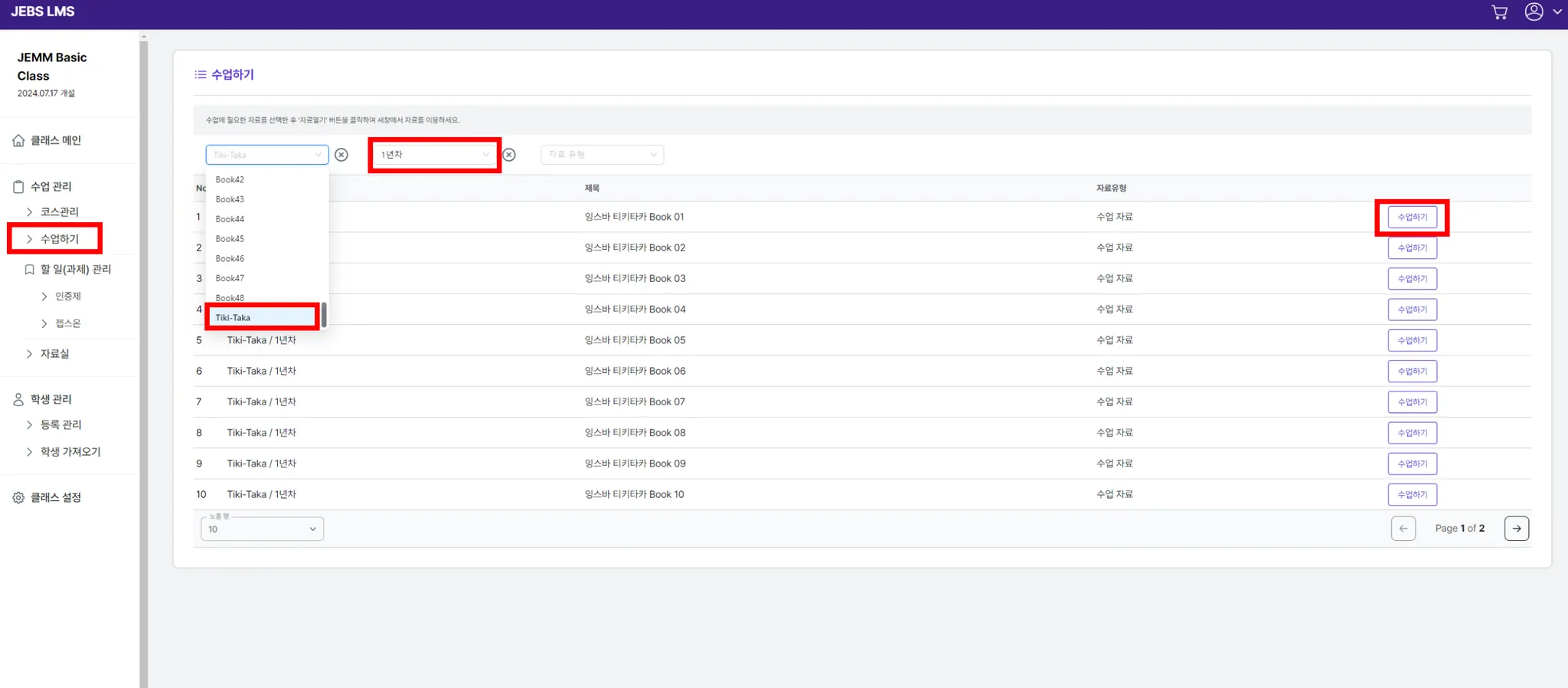Click the clipboard icon beside 수업 관리

pos(18,186)
